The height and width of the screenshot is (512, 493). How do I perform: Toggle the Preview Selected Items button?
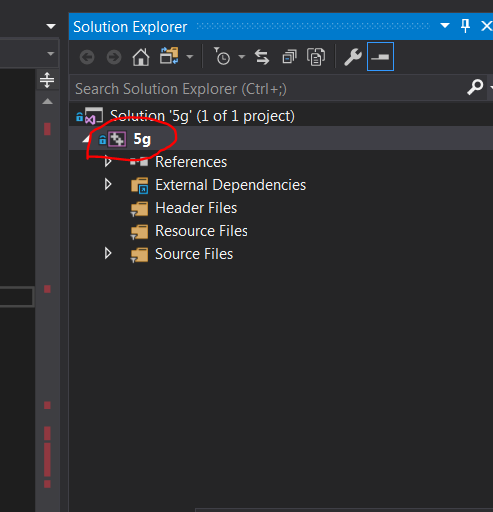[380, 57]
